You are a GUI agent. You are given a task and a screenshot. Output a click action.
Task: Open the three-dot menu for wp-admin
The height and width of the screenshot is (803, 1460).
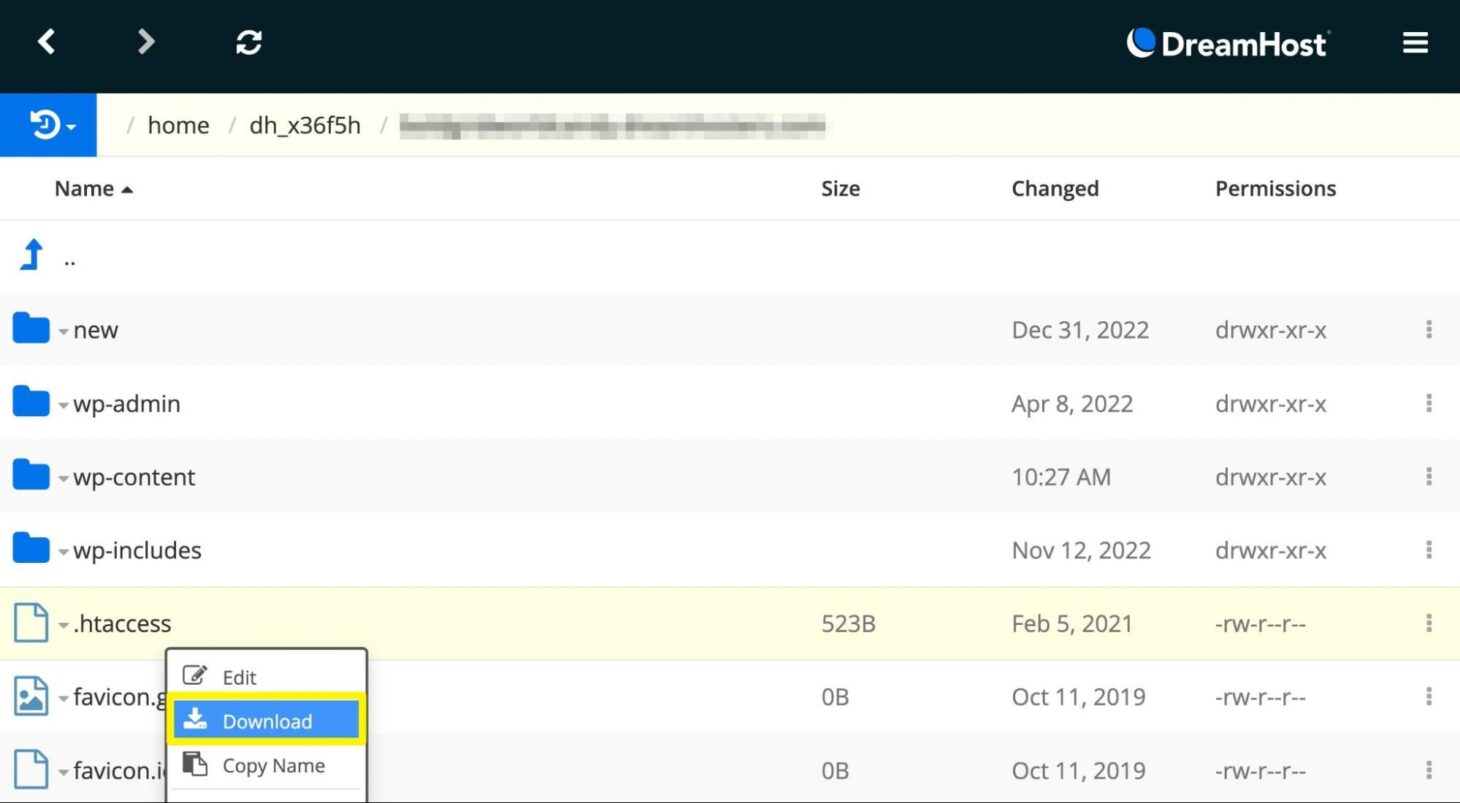point(1429,403)
